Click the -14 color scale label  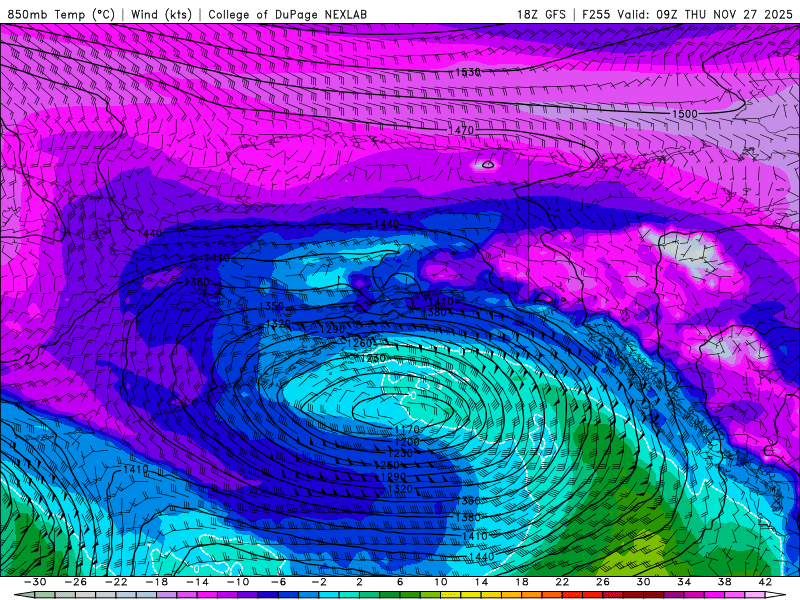pos(197,582)
